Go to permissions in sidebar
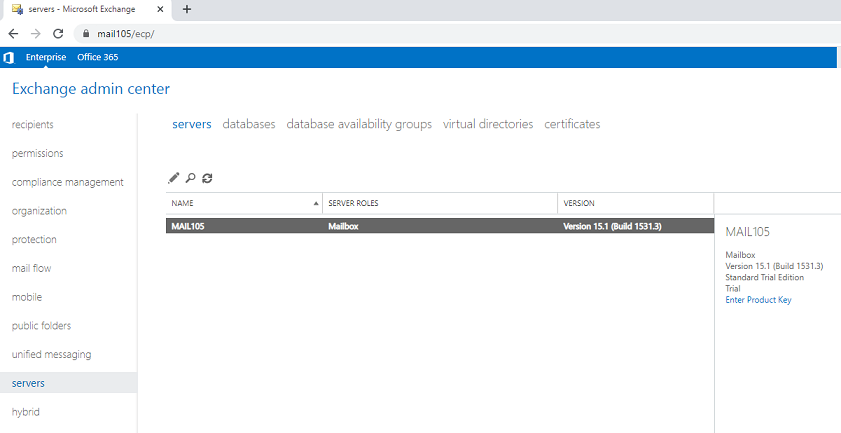This screenshot has width=841, height=433. tap(38, 153)
